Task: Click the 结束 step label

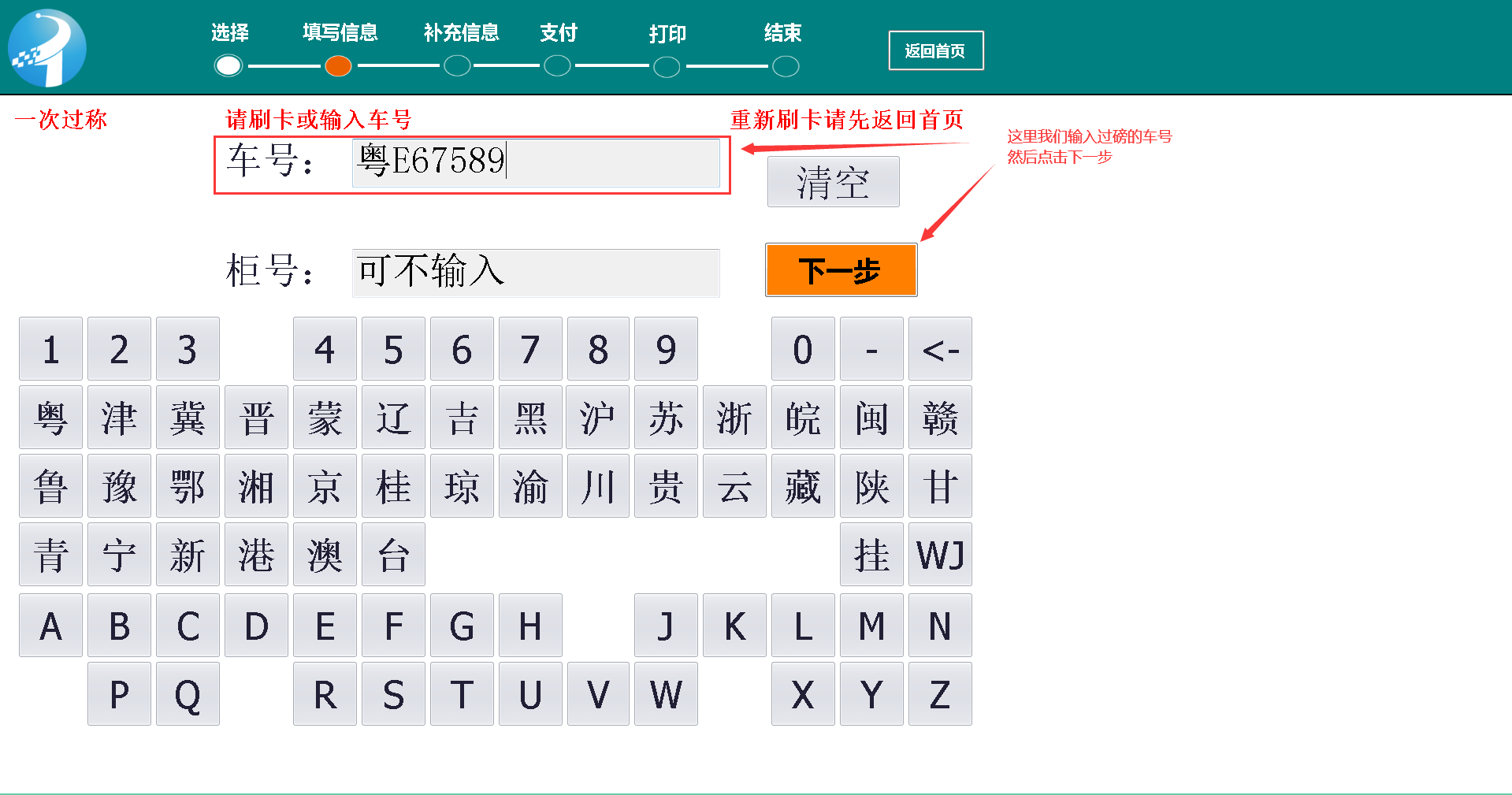Action: pos(781,33)
